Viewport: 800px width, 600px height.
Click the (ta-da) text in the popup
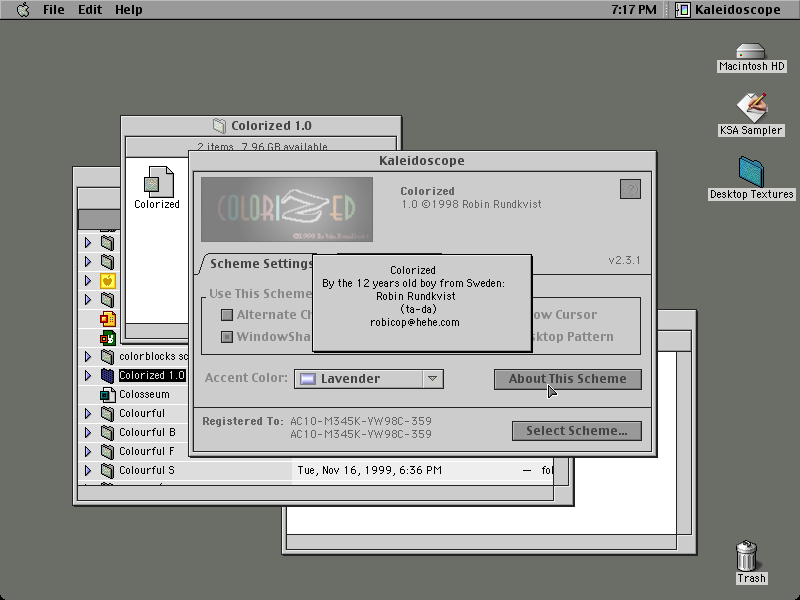pyautogui.click(x=418, y=309)
